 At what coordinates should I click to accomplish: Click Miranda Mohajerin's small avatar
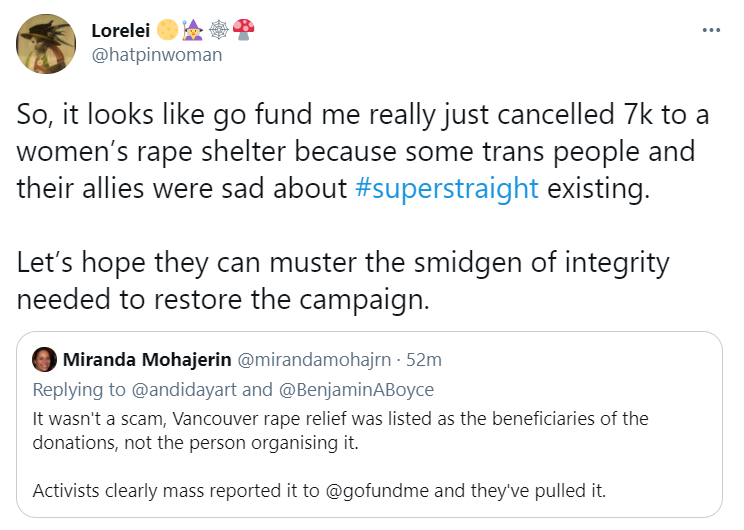coord(44,359)
